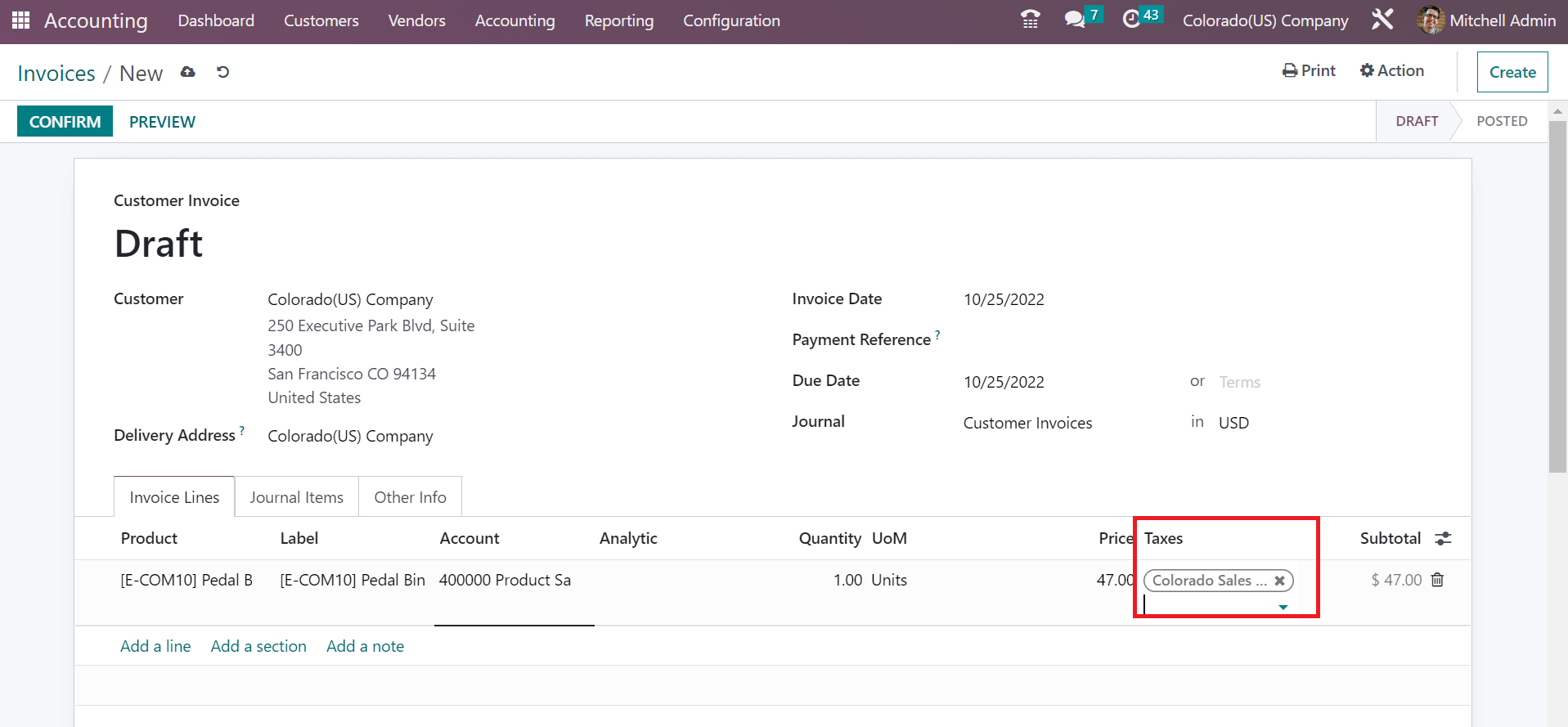Click the $ 47.00 subtotal value

[x=1396, y=580]
